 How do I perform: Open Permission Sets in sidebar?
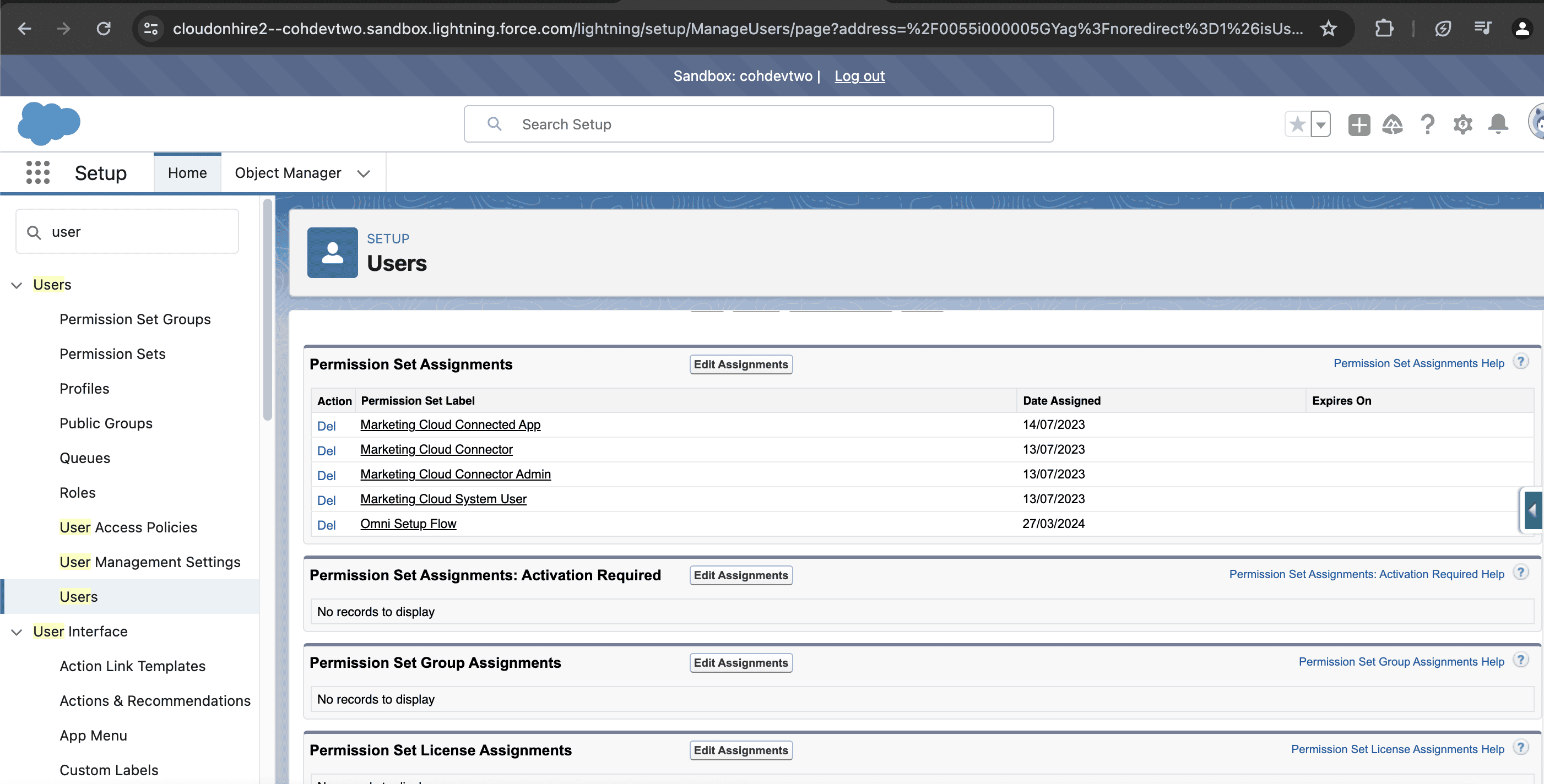[x=112, y=354]
